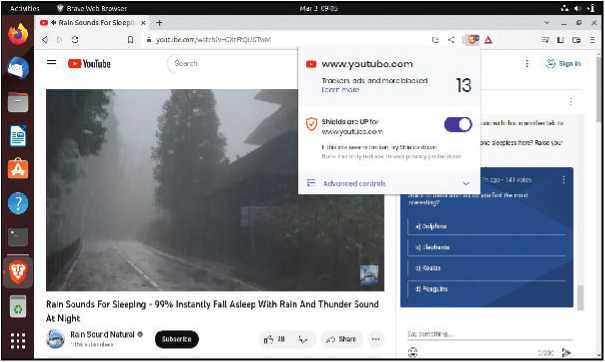Open the clock and calendar menu

tap(319, 8)
